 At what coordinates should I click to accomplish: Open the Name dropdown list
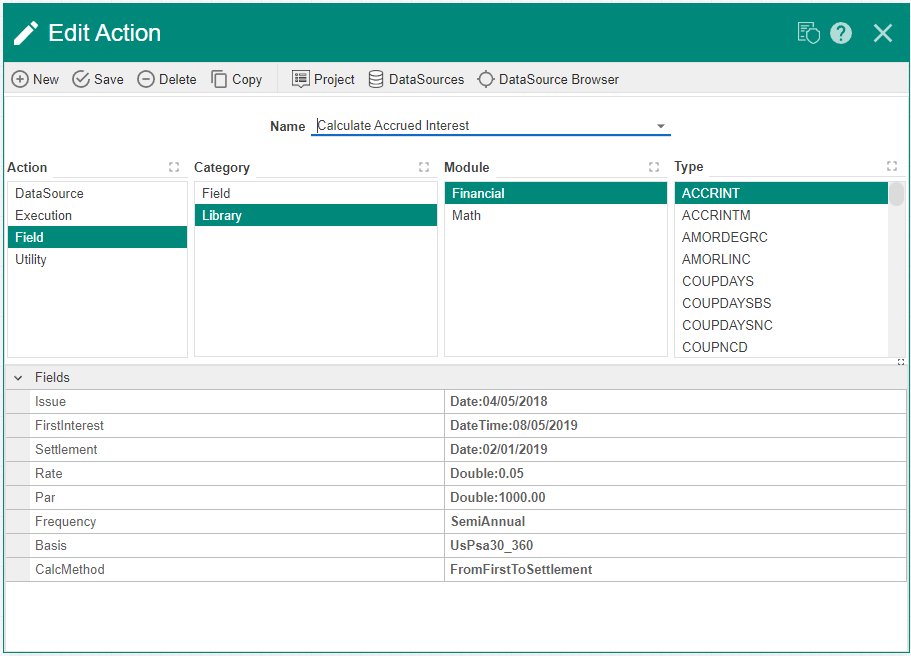(x=661, y=126)
